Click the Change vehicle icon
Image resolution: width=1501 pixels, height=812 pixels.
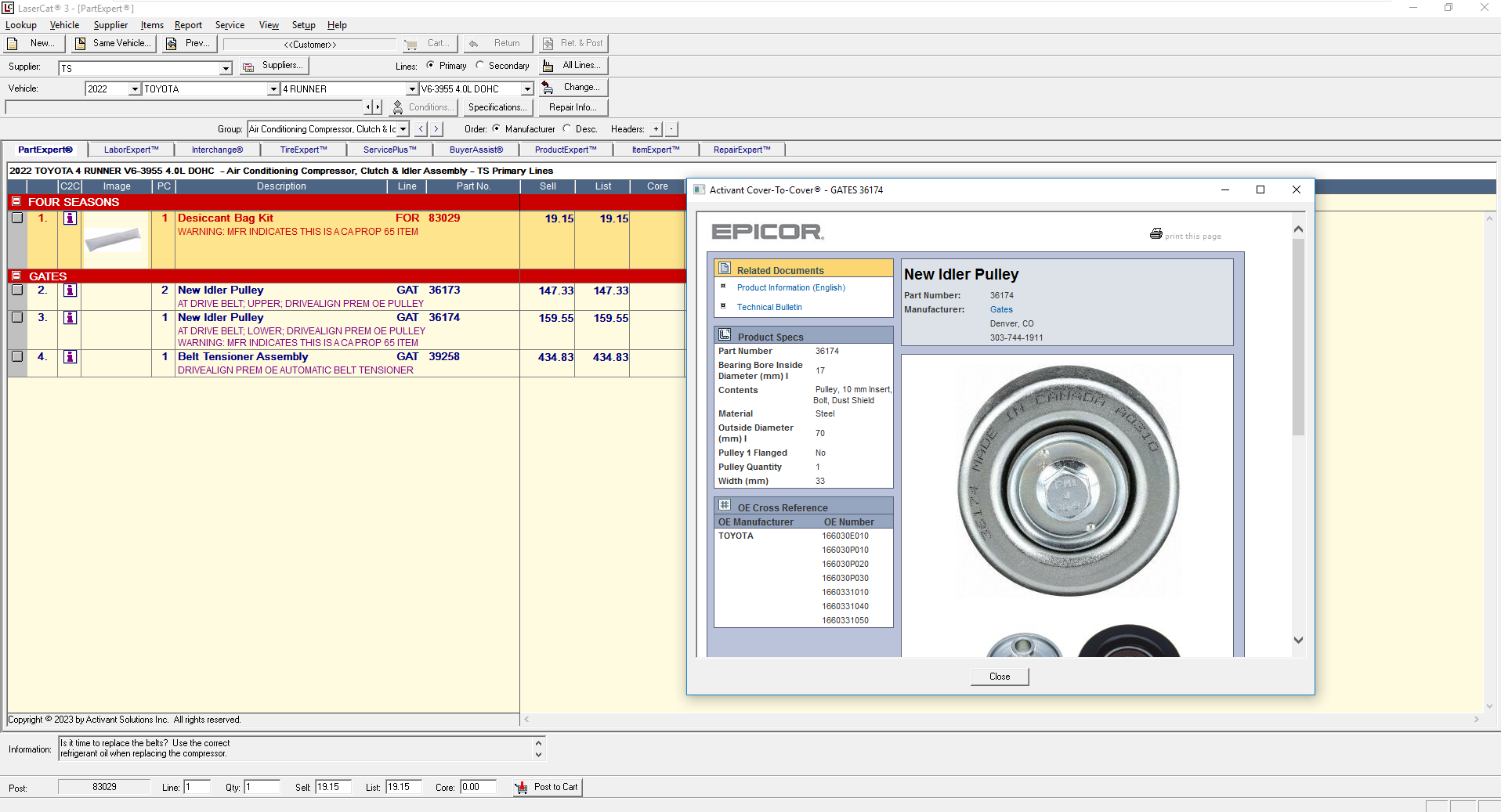pyautogui.click(x=548, y=87)
